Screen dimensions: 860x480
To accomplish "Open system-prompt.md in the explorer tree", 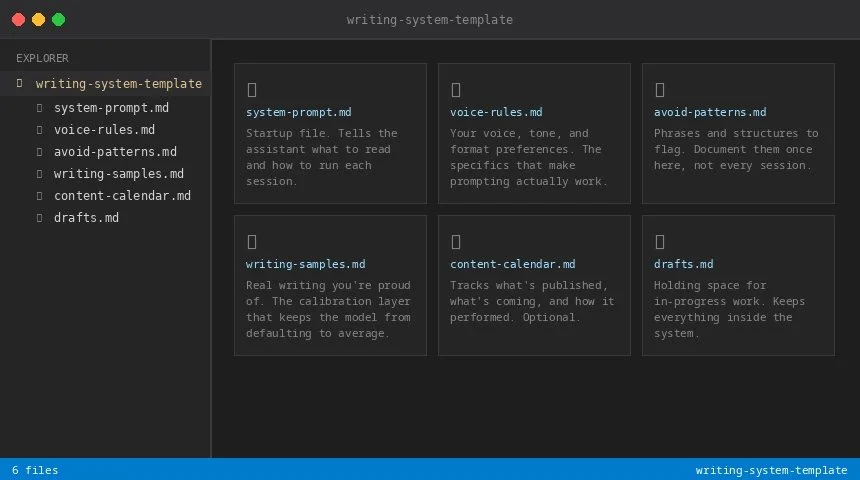I will (x=111, y=108).
